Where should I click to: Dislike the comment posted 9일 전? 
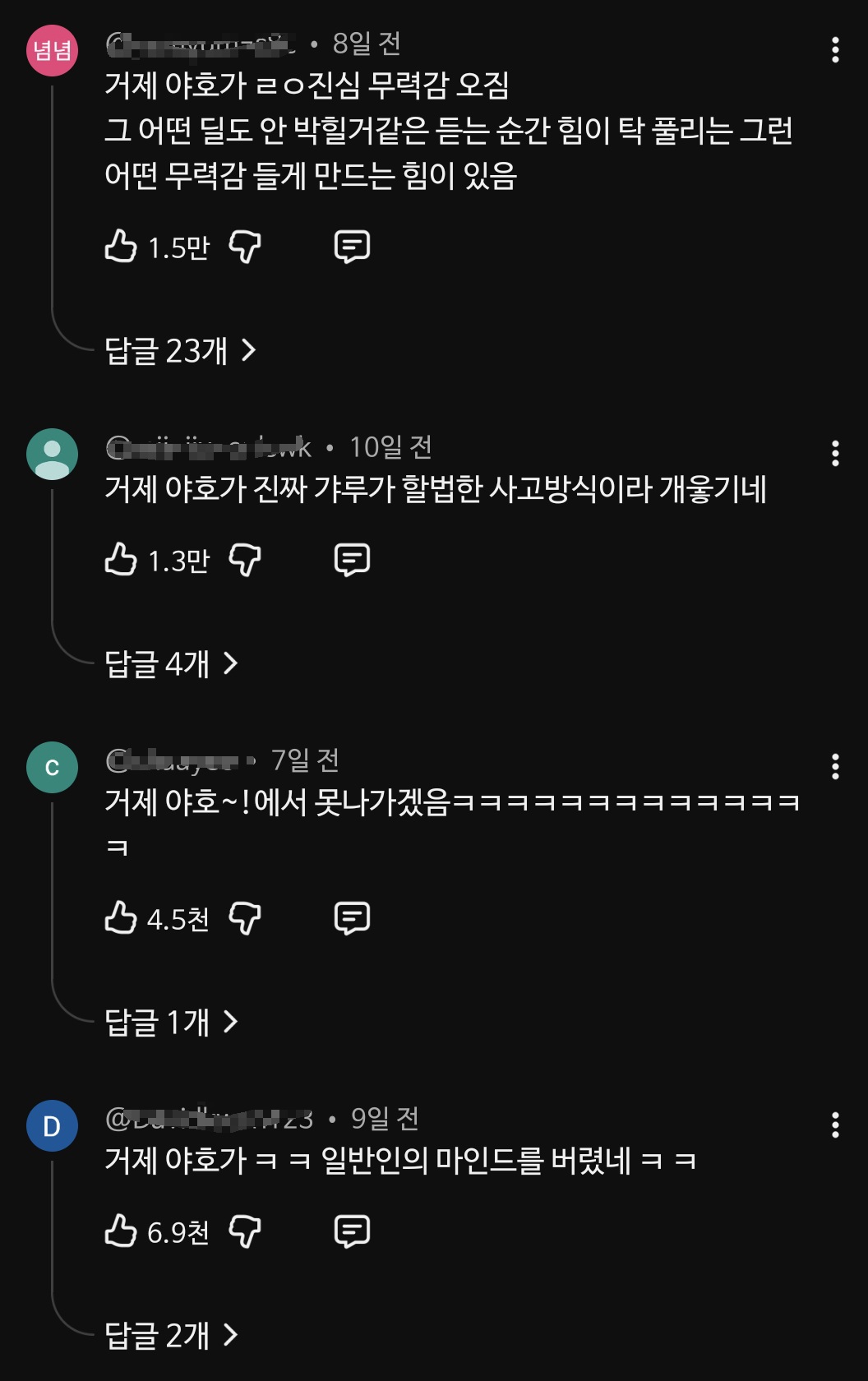tap(245, 1231)
